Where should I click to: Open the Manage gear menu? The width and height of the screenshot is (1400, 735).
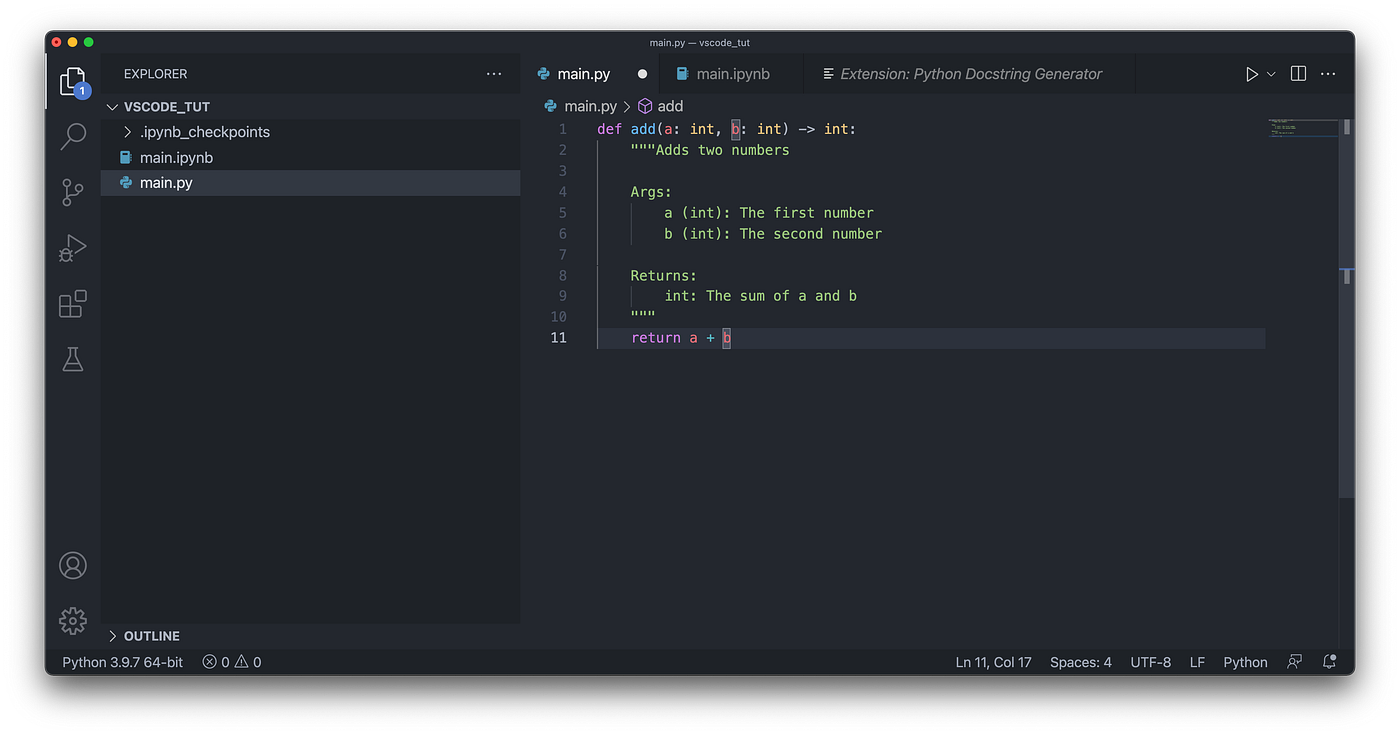[72, 620]
